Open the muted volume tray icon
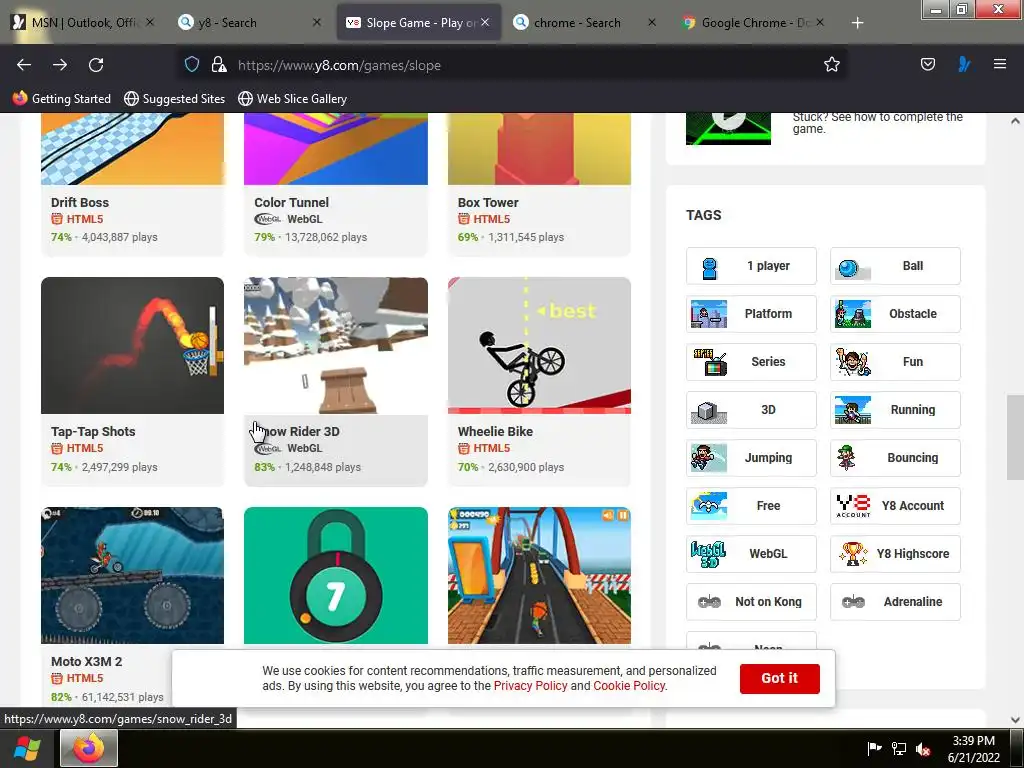Viewport: 1024px width, 768px height. (923, 749)
